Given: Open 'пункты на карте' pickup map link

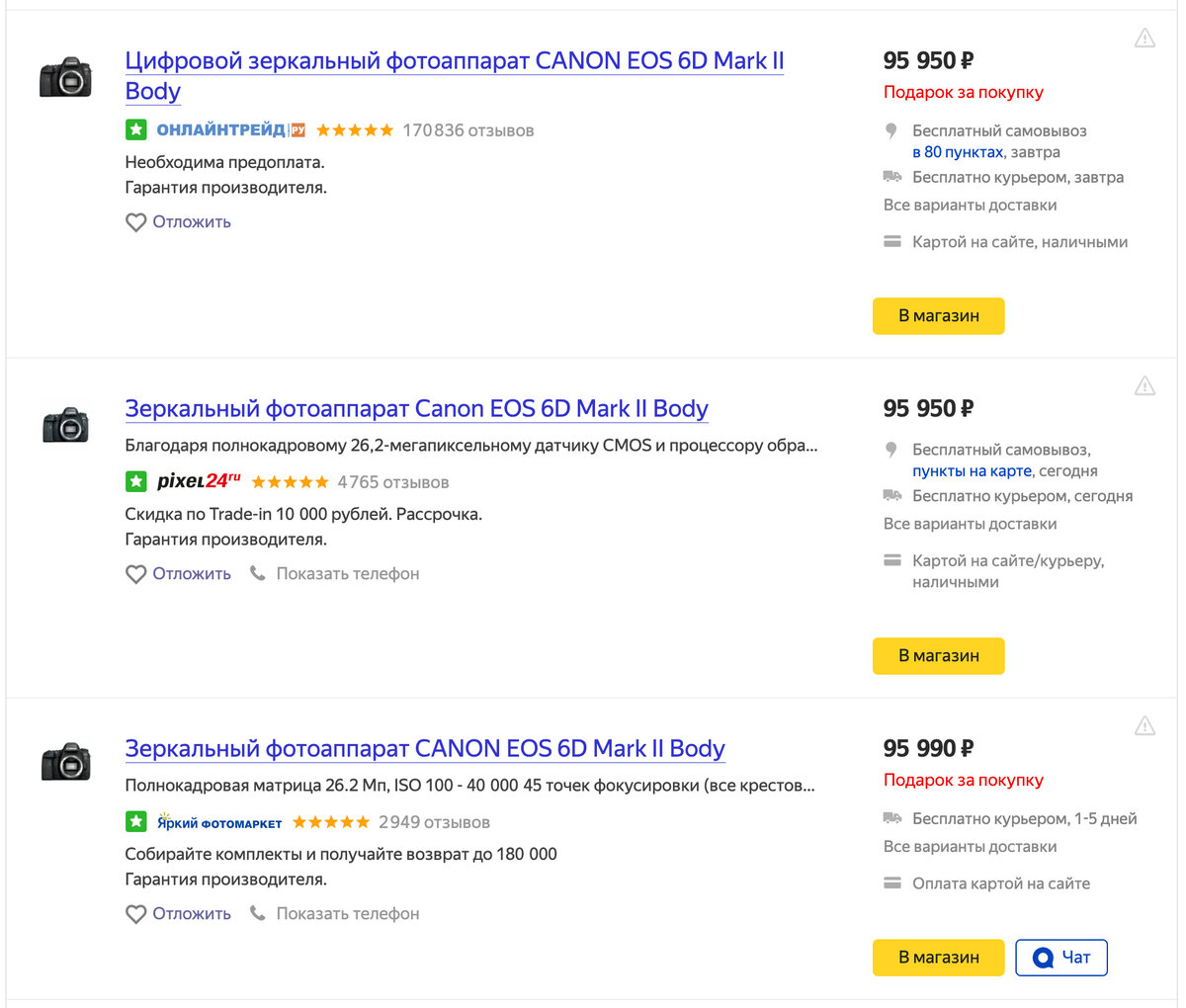Looking at the screenshot, I should pyautogui.click(x=972, y=471).
